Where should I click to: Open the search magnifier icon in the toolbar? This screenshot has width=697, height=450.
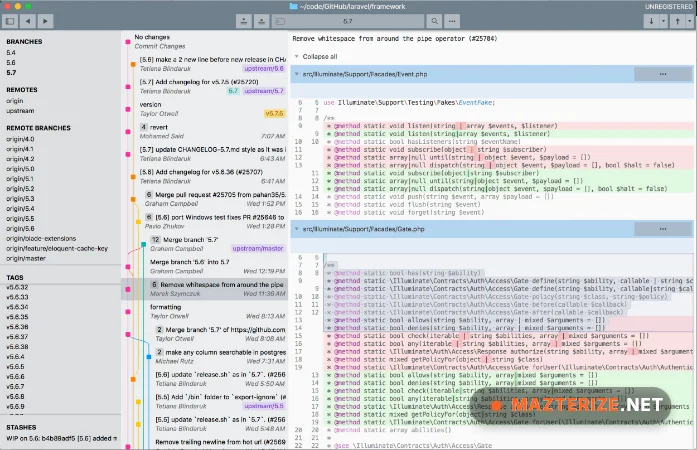(x=434, y=21)
